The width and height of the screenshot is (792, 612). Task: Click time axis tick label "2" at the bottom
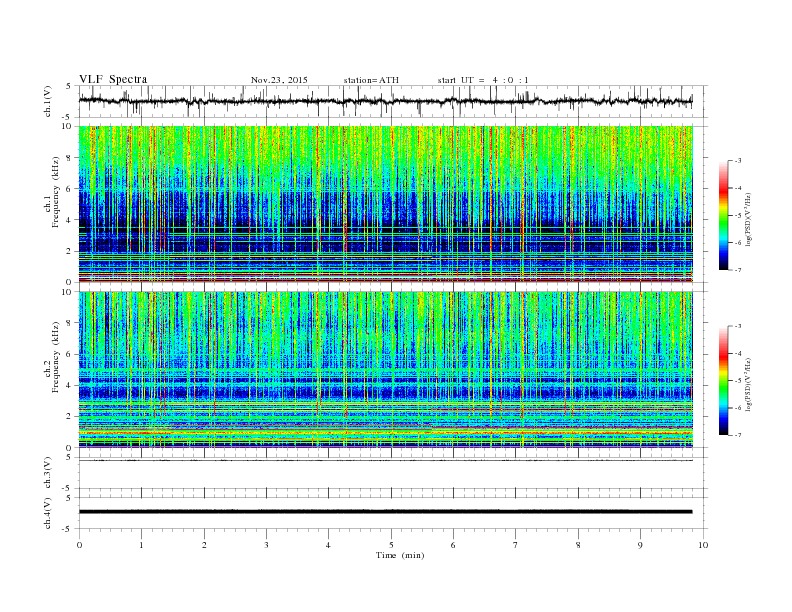tap(204, 545)
